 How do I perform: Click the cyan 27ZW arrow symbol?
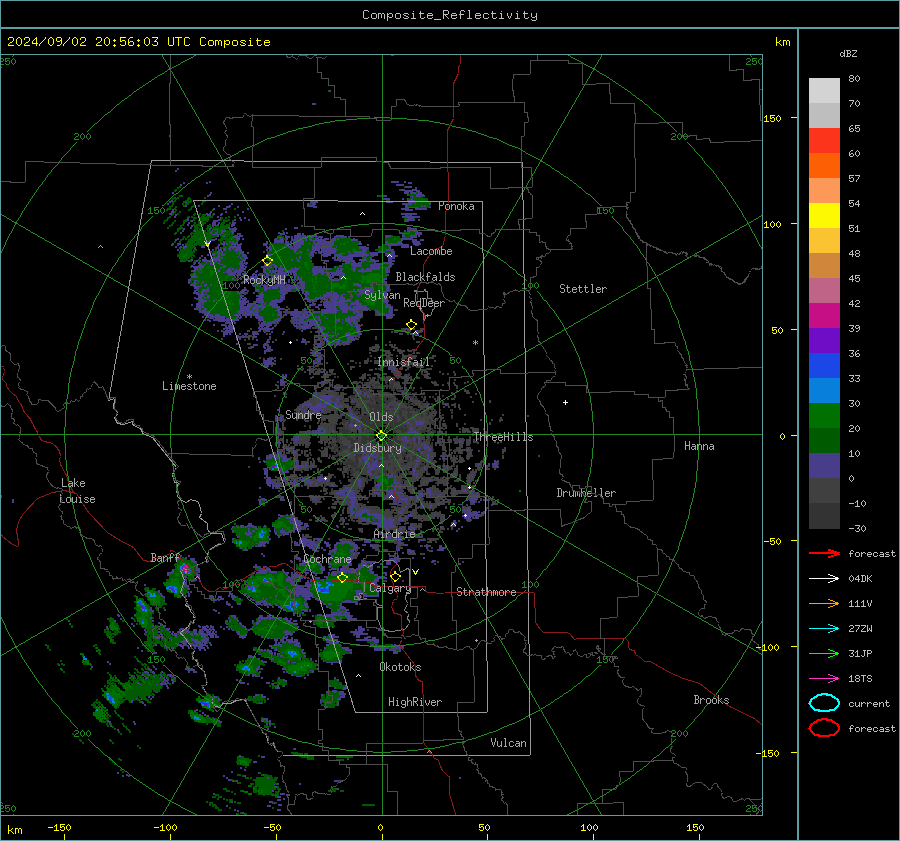(x=824, y=629)
